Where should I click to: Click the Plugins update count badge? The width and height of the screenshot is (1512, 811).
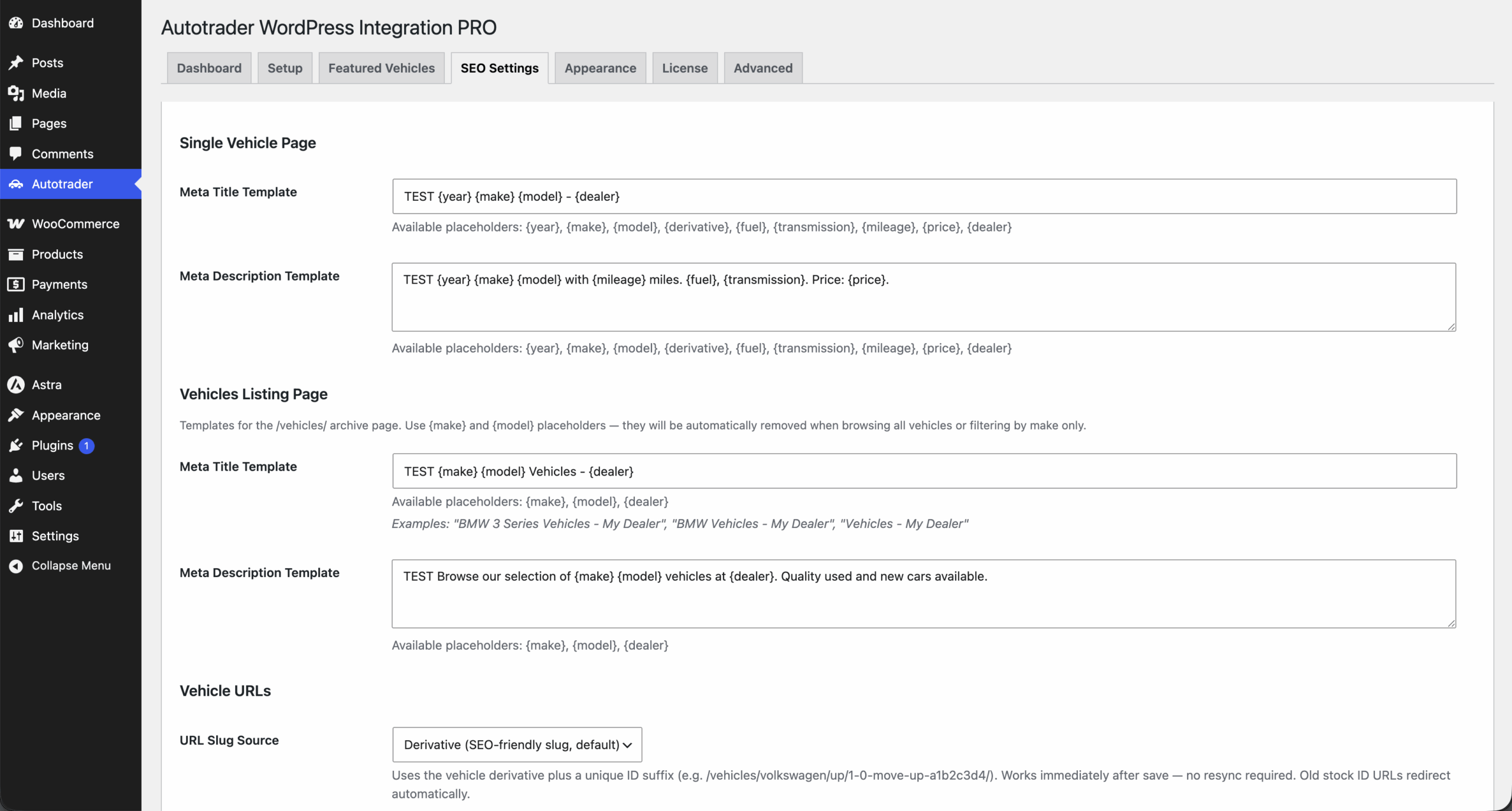coord(86,445)
